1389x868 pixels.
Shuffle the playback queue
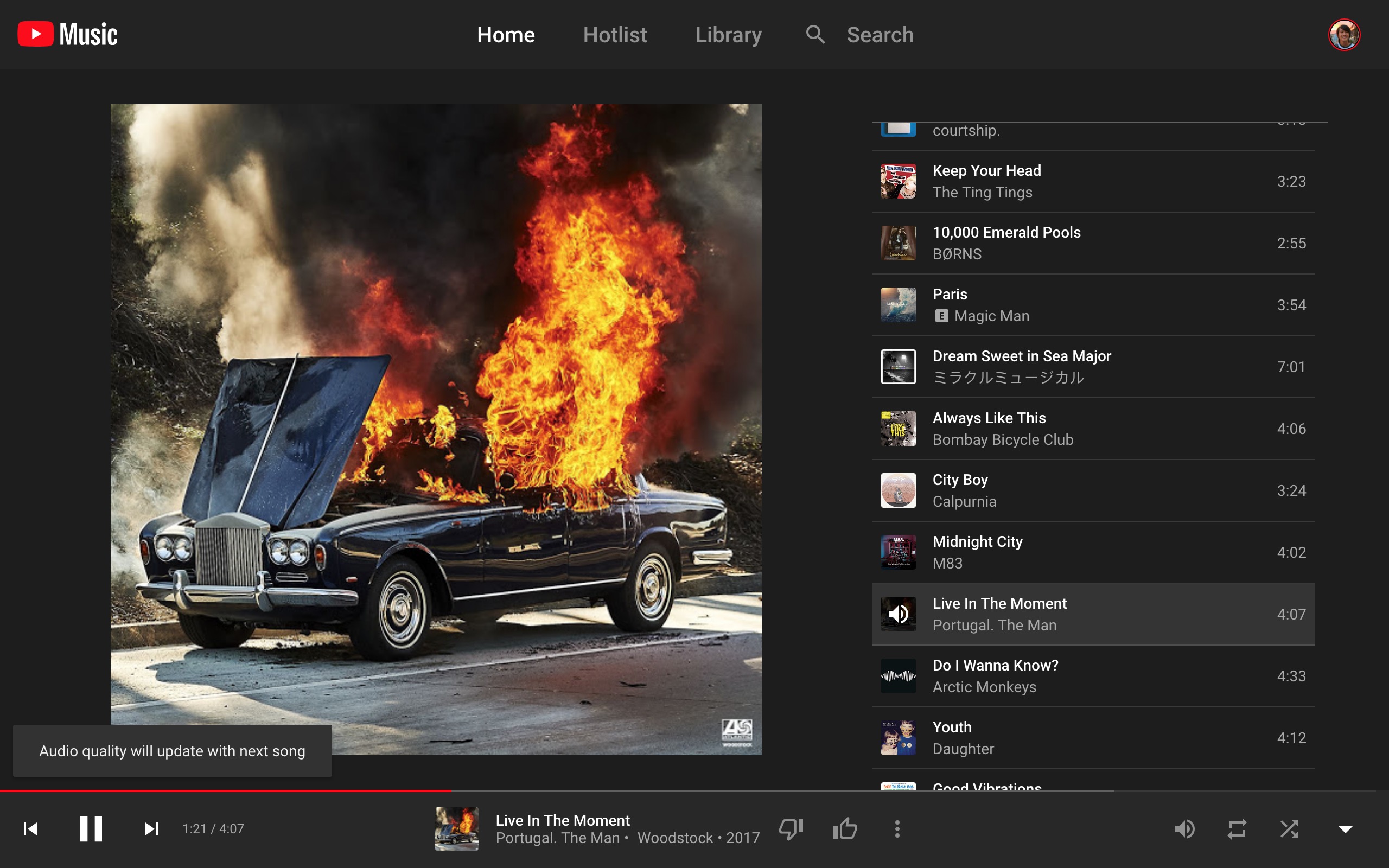(x=1289, y=828)
